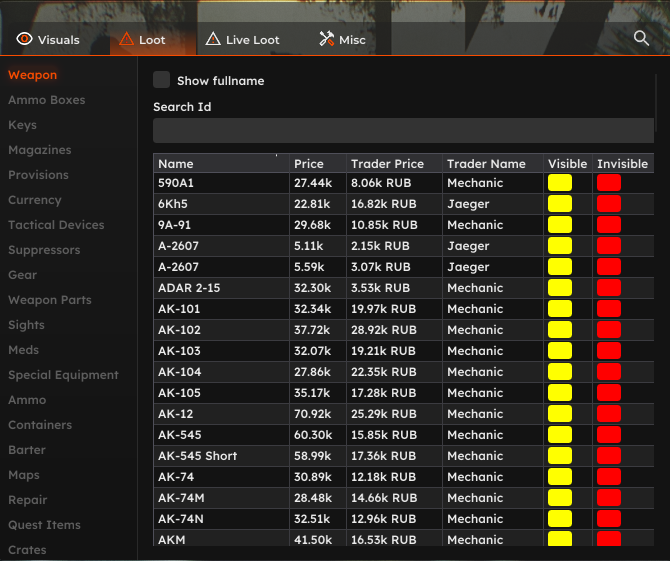The image size is (670, 561).
Task: Pick the Invisible color for 6Kh5
Action: click(x=609, y=204)
